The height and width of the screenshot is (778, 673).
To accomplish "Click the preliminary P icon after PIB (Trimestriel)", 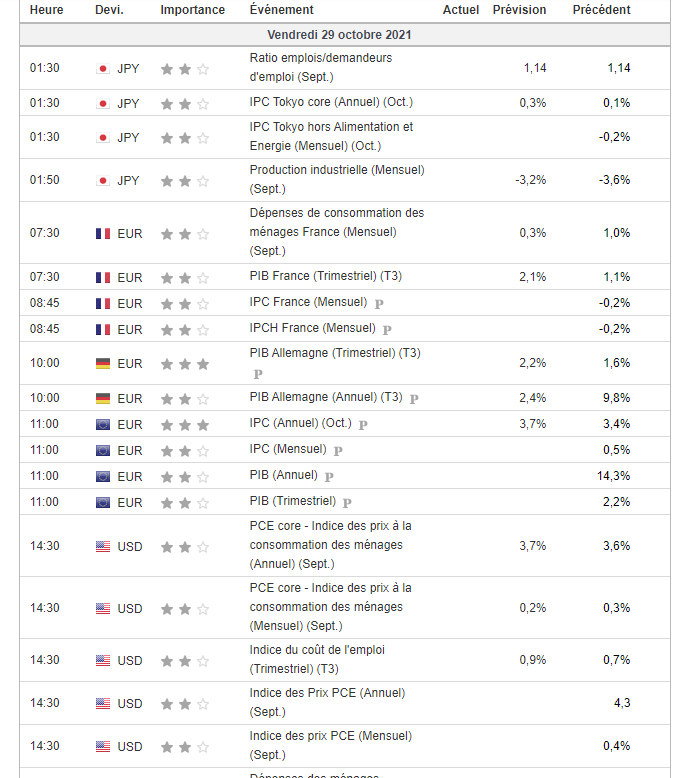I will 347,502.
